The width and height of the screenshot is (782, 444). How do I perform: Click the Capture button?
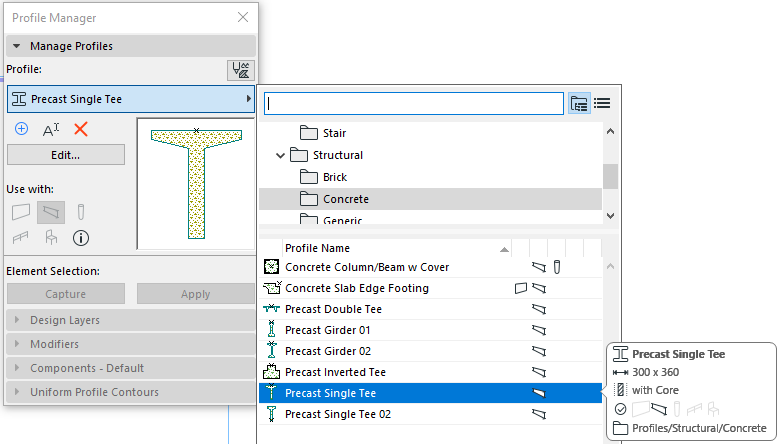66,294
